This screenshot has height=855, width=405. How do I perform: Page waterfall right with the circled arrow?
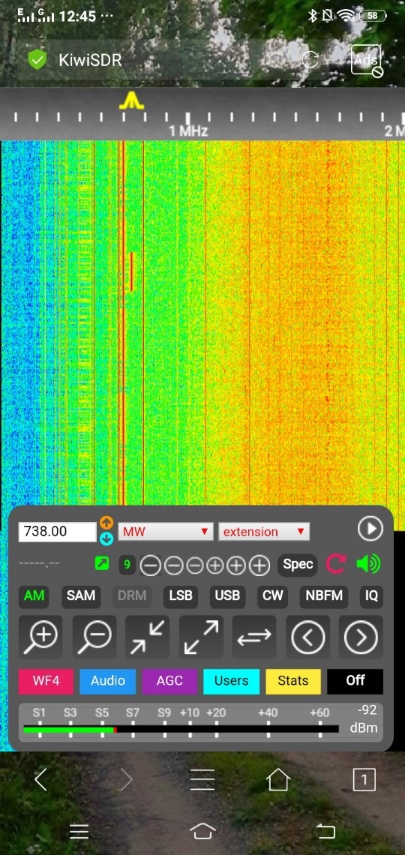tap(361, 637)
